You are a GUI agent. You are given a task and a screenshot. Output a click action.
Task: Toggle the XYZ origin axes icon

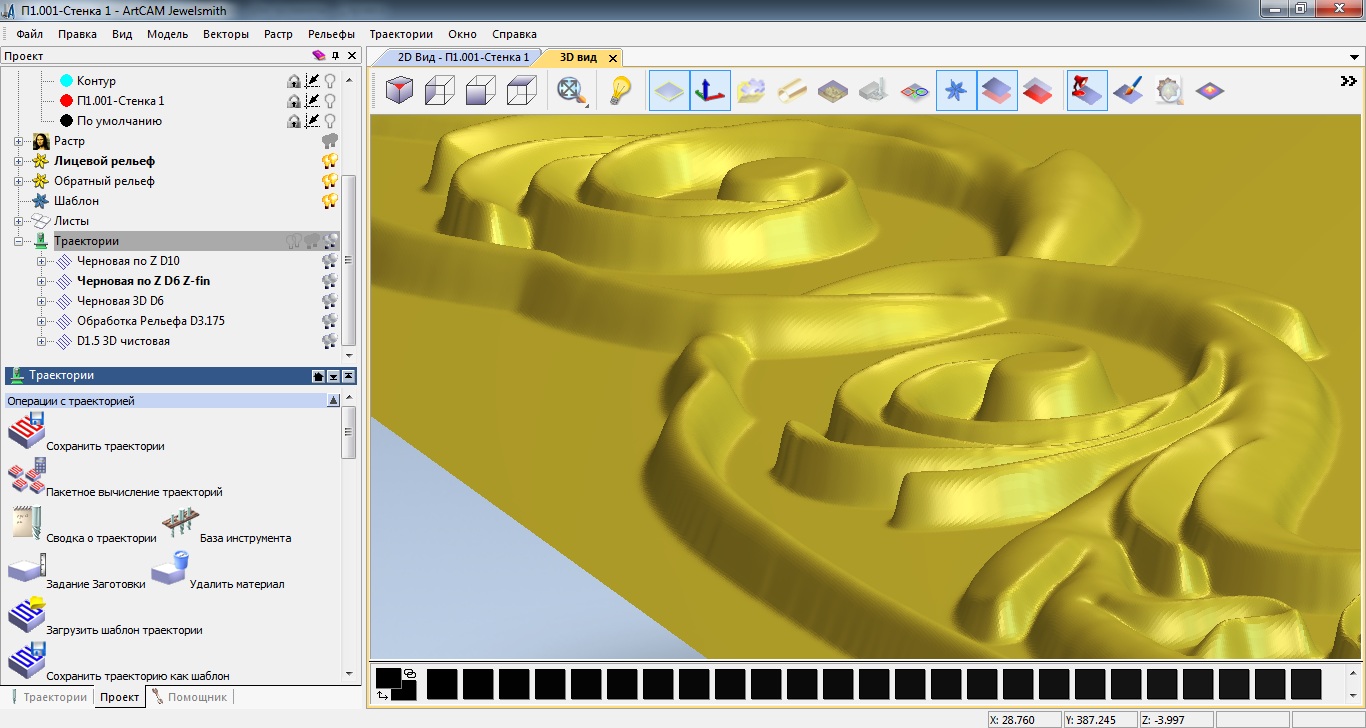(711, 91)
